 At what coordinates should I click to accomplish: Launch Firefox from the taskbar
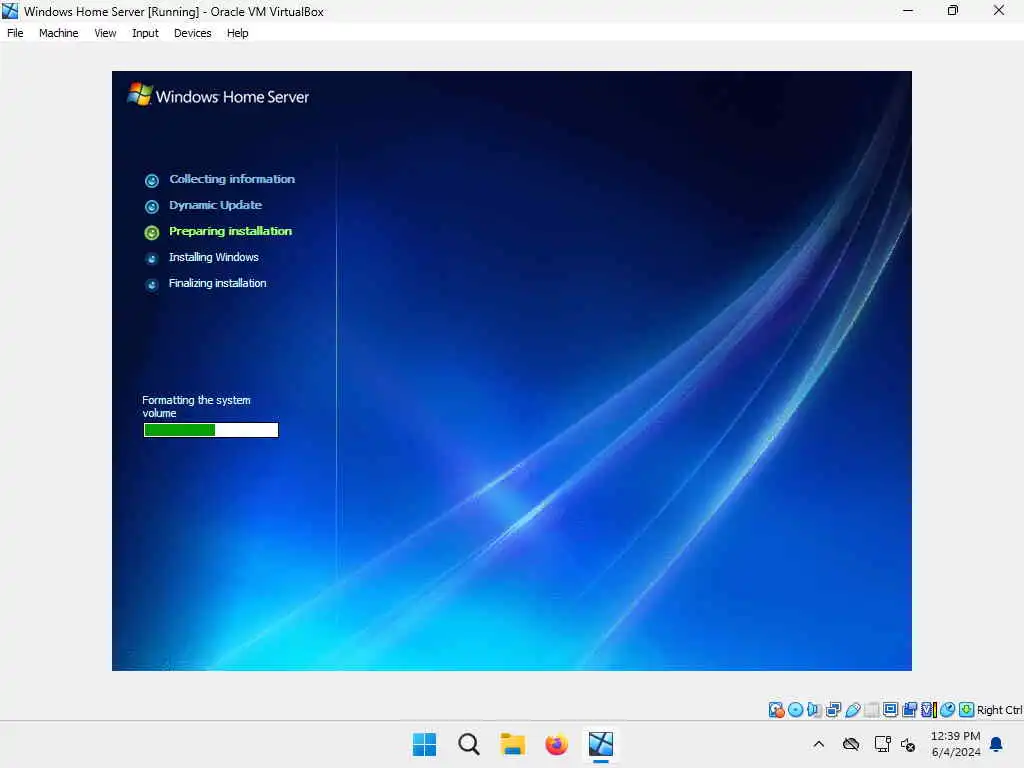[556, 744]
